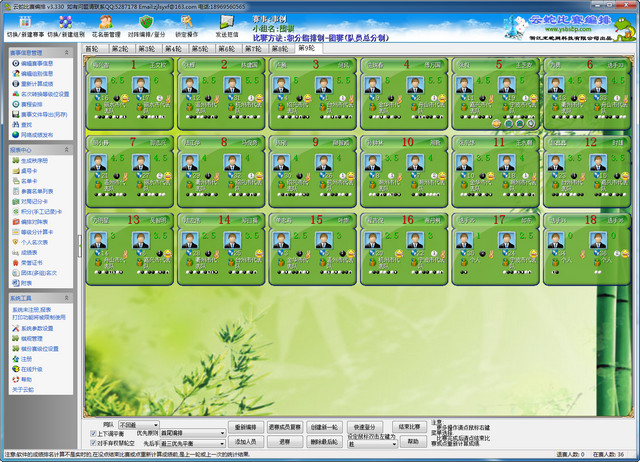The height and width of the screenshot is (462, 640).
Task: Open 花名册管理 roster toolbar icon
Action: [106, 27]
